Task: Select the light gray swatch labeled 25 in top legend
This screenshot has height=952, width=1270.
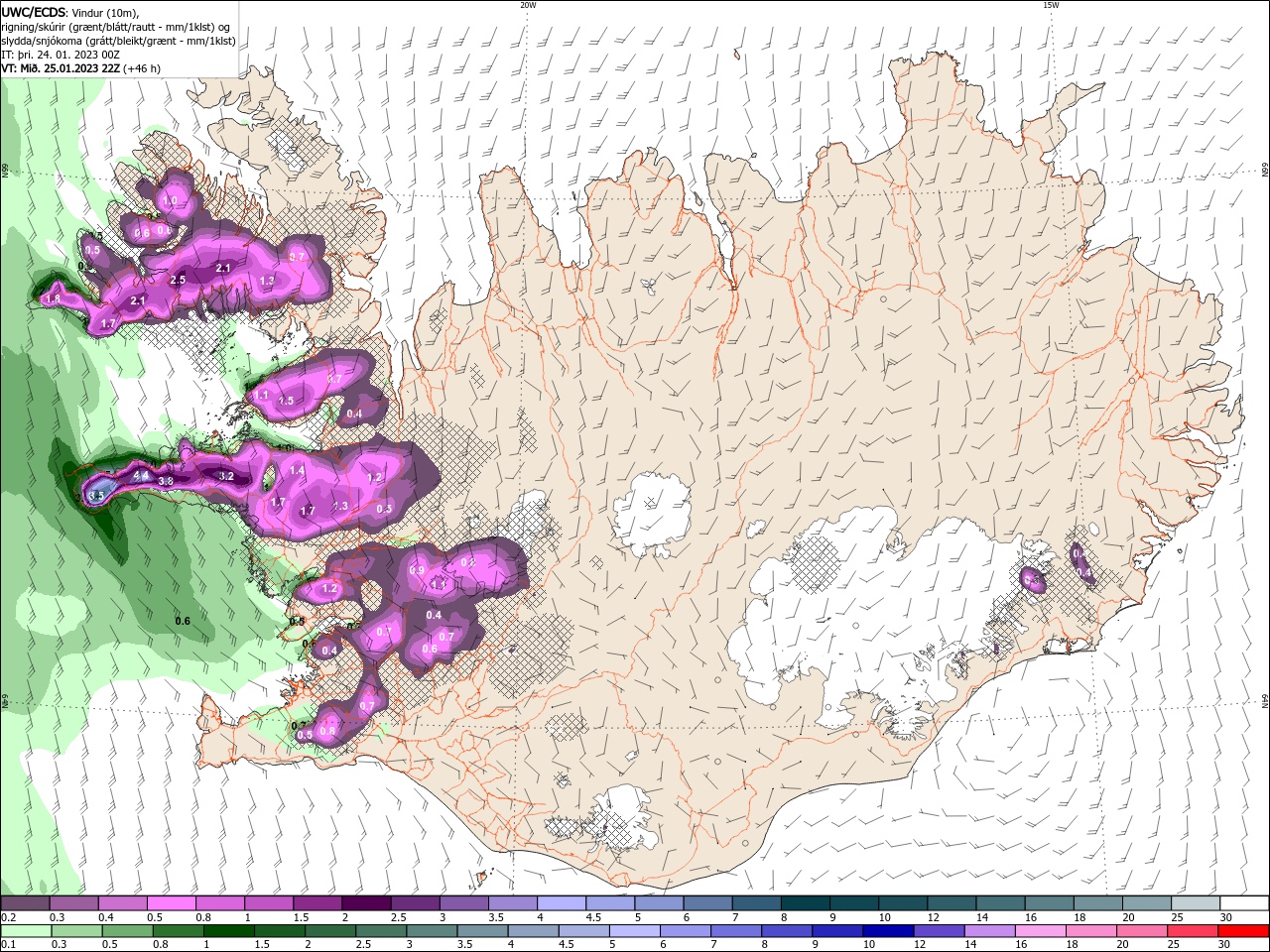Action: coord(1197,903)
